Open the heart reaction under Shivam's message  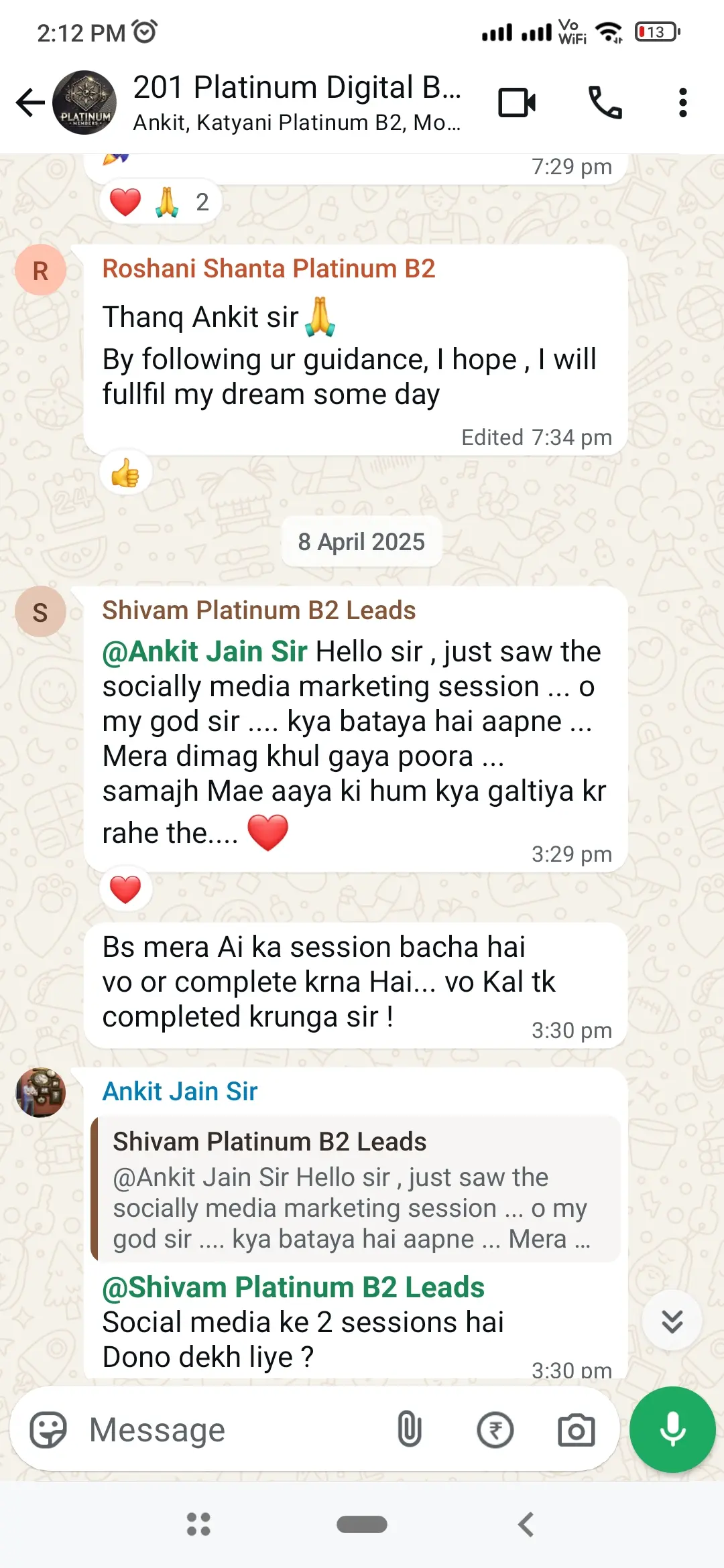coord(125,890)
